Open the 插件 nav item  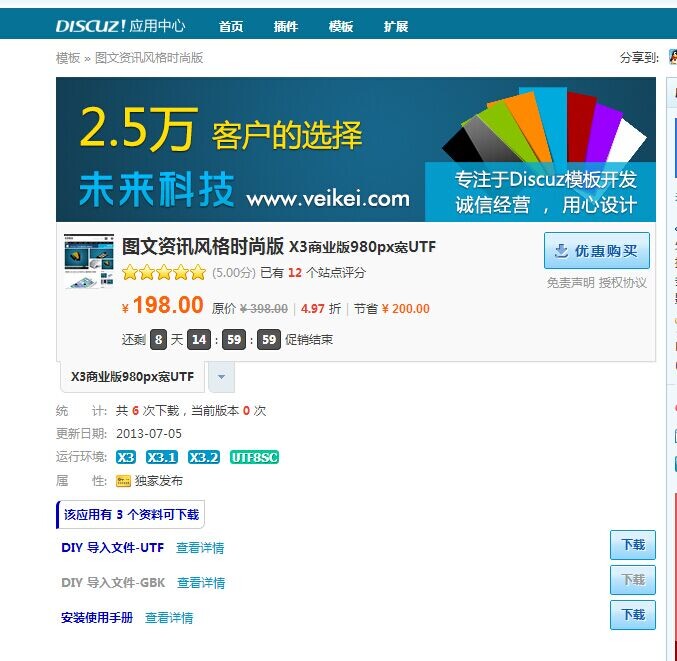point(286,27)
